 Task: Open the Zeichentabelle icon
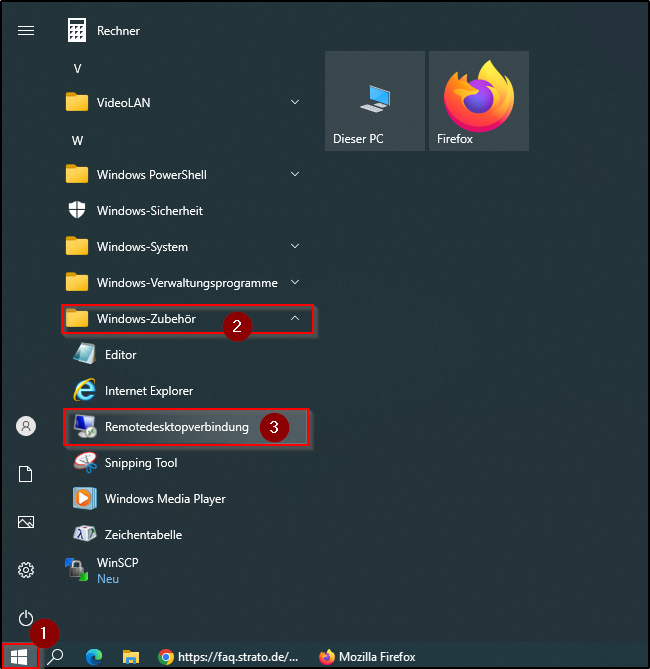tap(85, 534)
